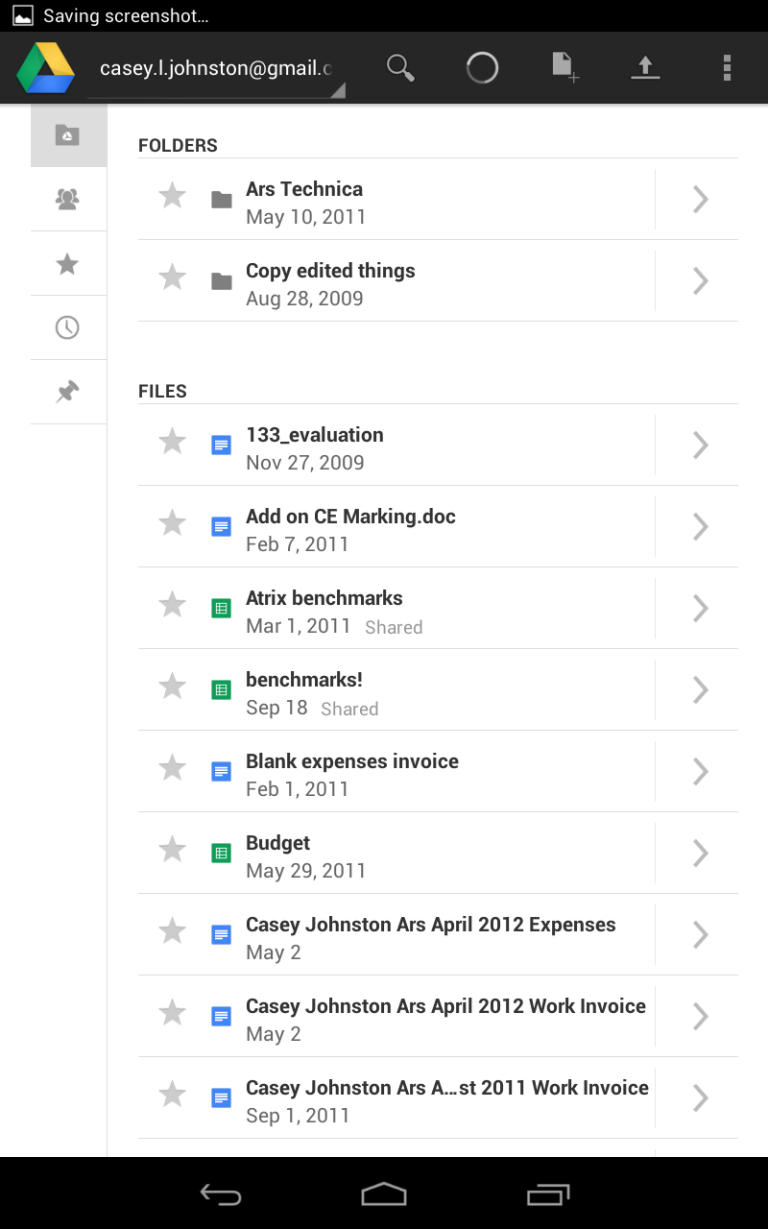
Task: Open search in Google Drive
Action: (400, 67)
